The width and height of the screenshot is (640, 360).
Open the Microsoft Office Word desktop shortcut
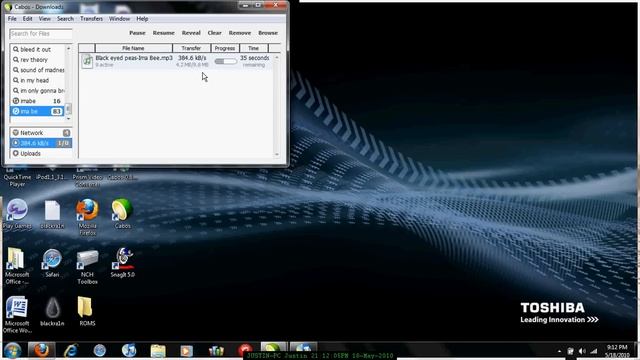pyautogui.click(x=17, y=314)
